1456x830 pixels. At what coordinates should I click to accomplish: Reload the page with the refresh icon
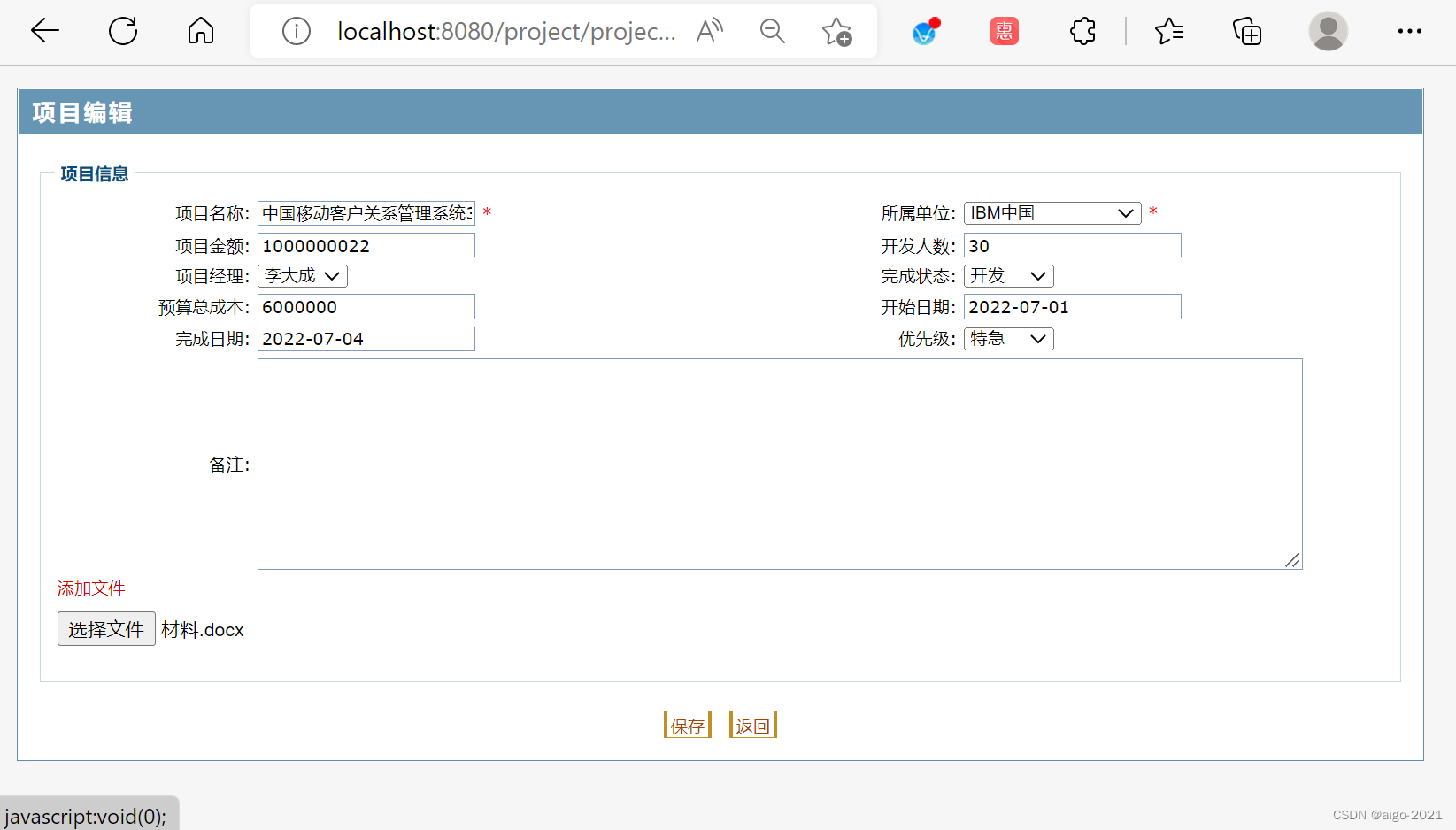(x=123, y=31)
